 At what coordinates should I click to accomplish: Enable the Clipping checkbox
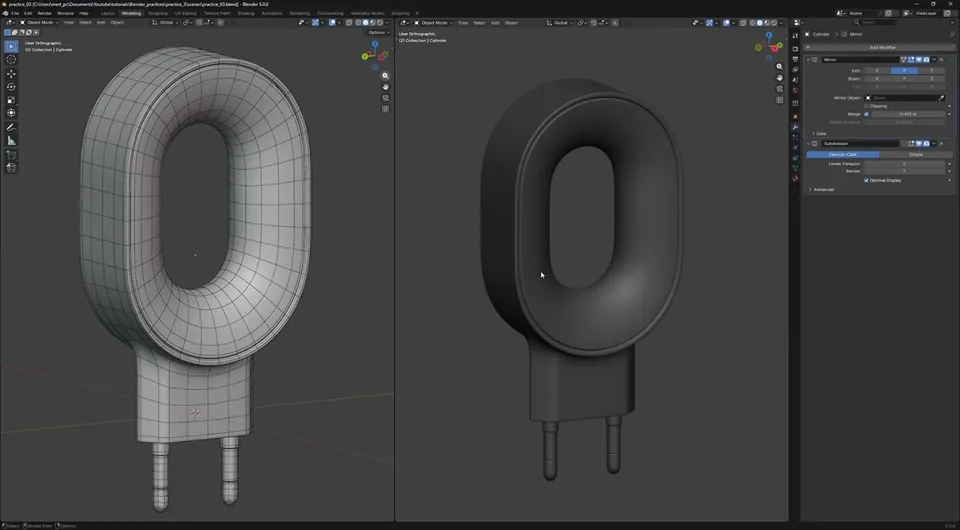tap(866, 106)
